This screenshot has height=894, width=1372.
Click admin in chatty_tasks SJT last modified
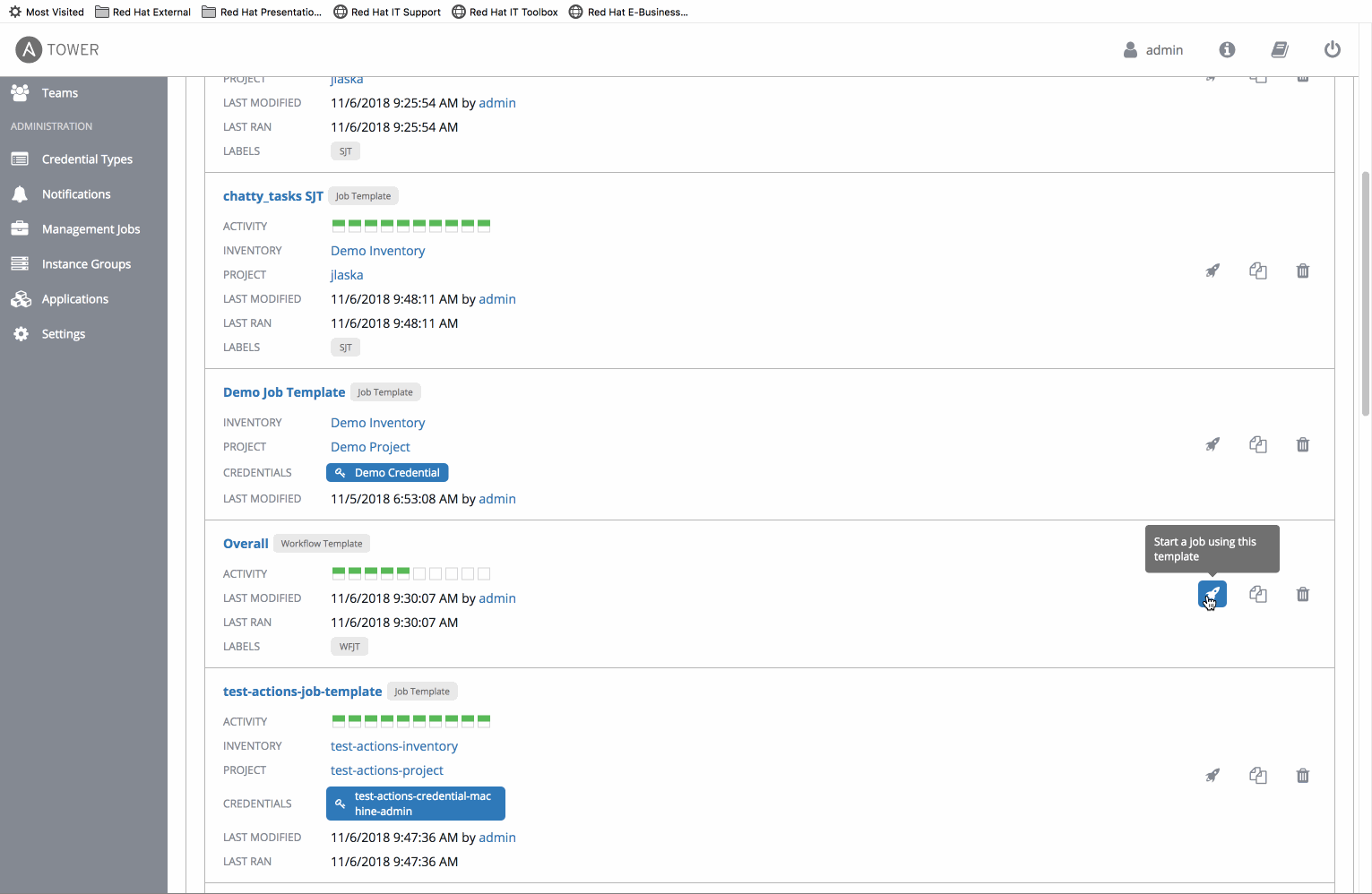pos(497,299)
